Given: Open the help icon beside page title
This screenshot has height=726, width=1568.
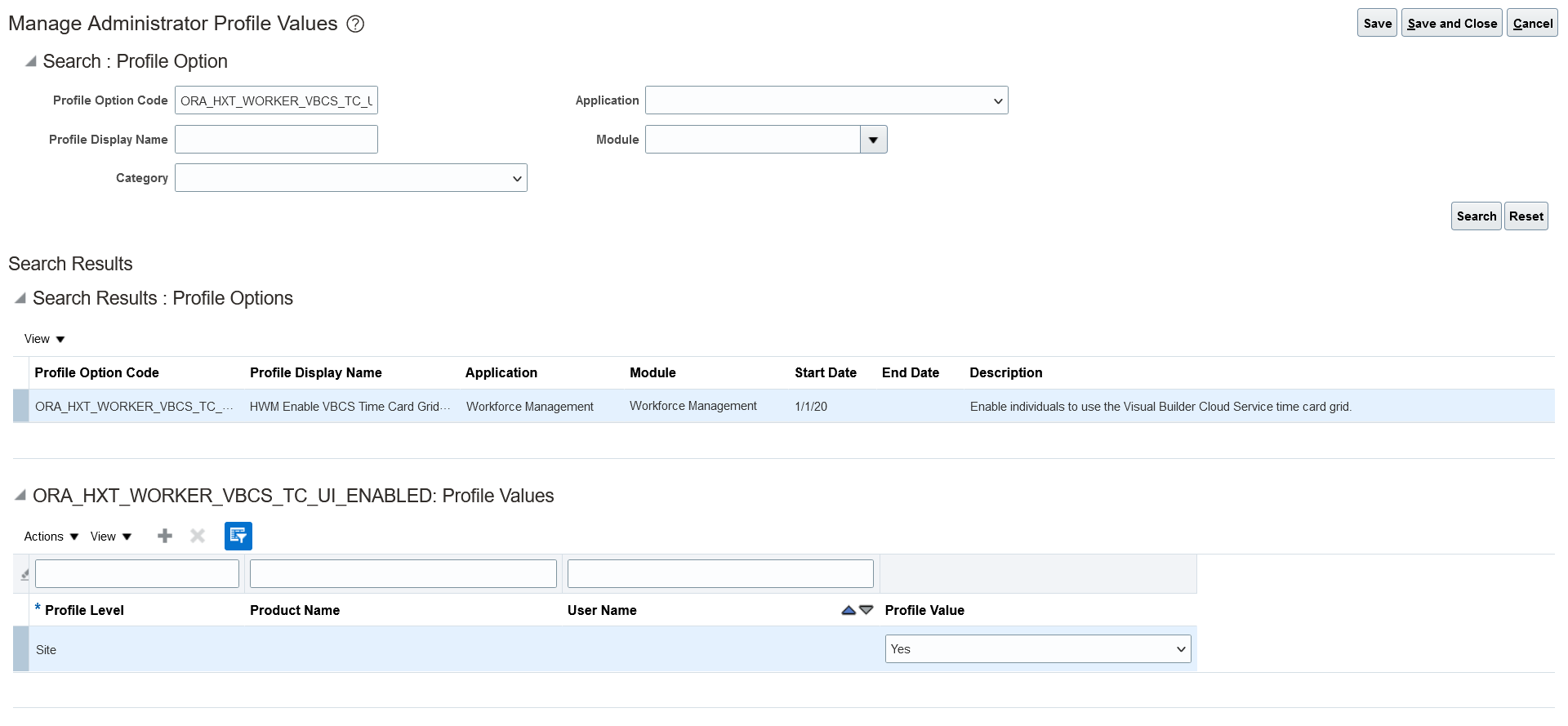Looking at the screenshot, I should click(x=355, y=24).
